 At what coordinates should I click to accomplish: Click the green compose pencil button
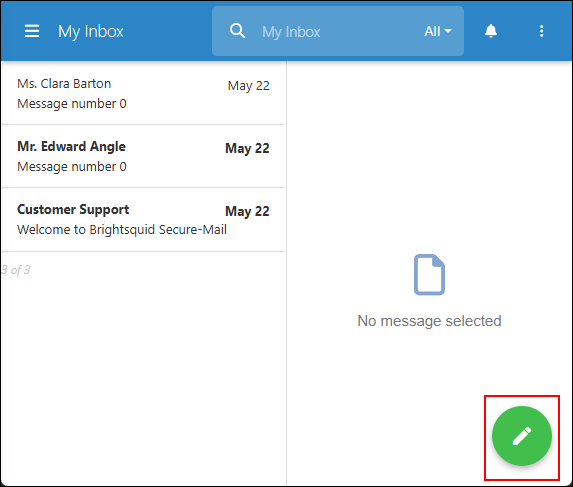(x=522, y=436)
